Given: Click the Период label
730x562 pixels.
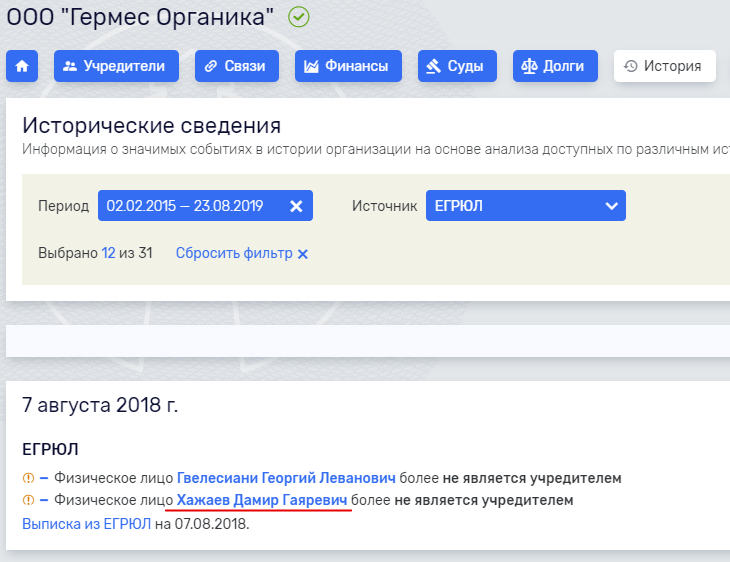Looking at the screenshot, I should click(x=63, y=206).
